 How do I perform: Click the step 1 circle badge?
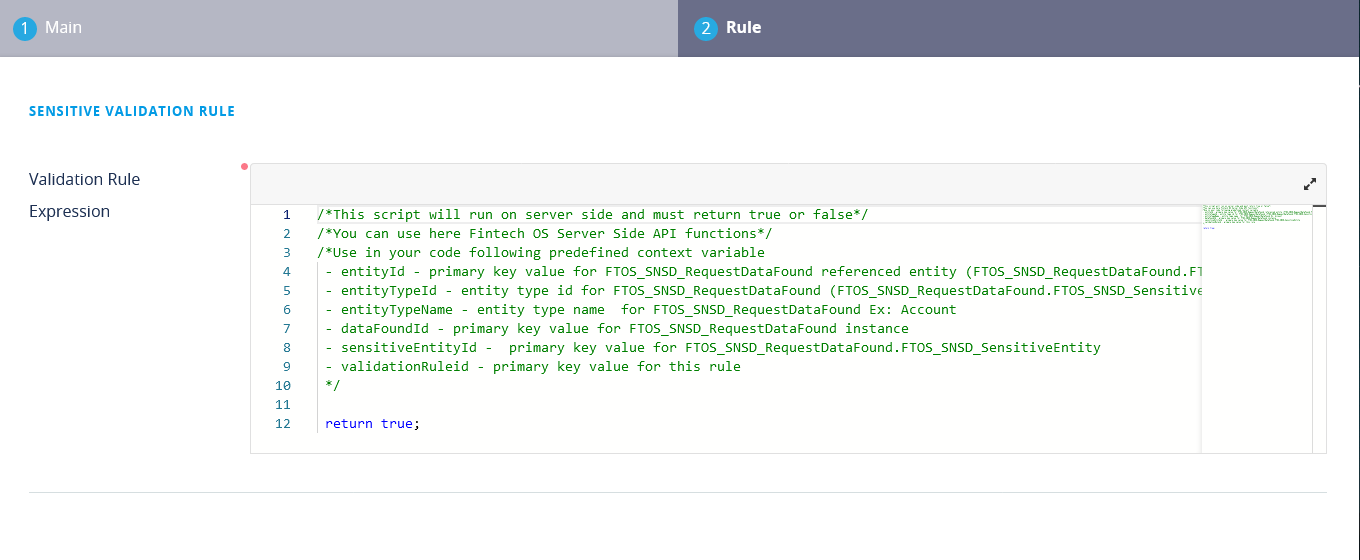pyautogui.click(x=25, y=29)
